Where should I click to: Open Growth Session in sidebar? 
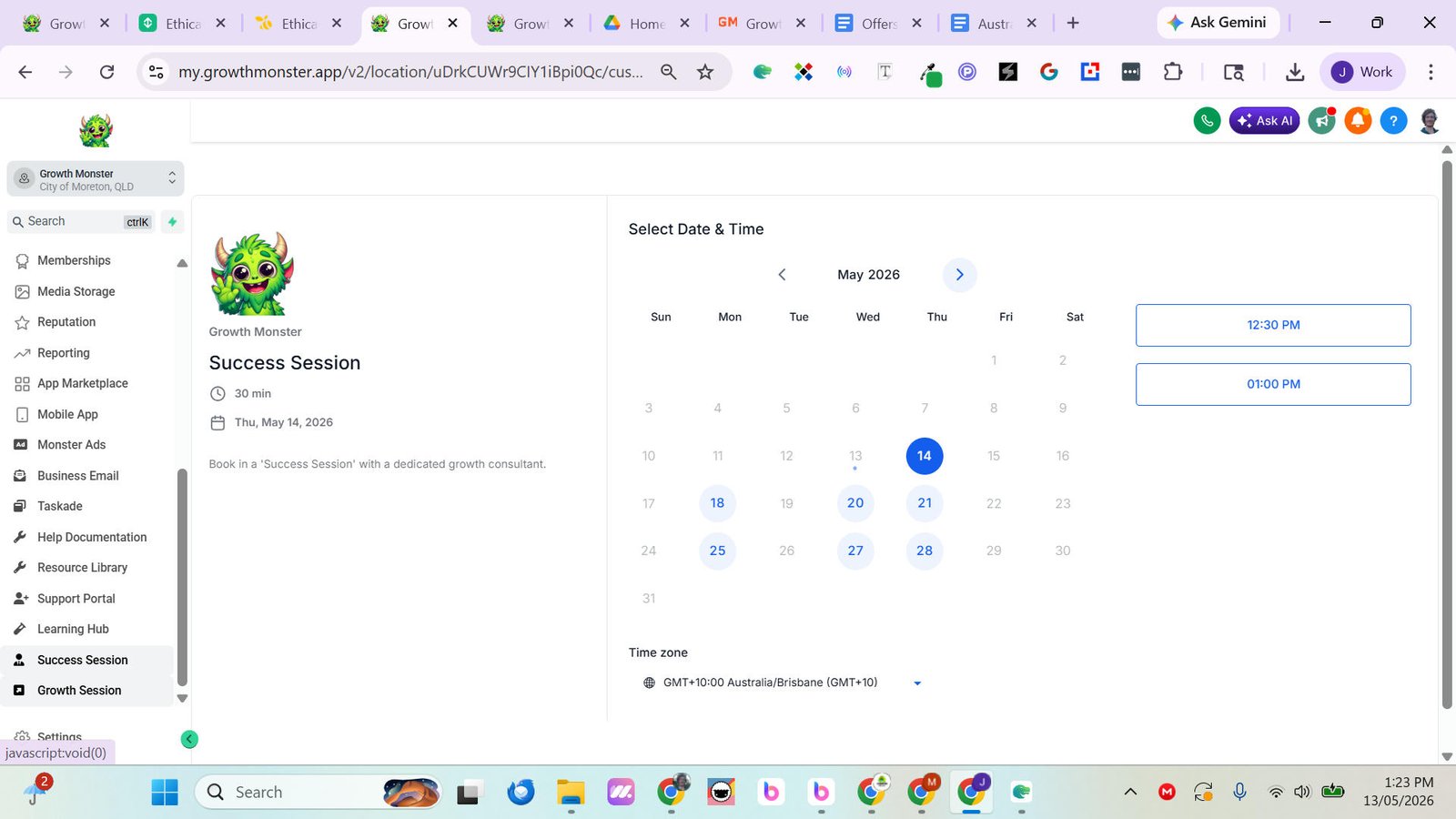[x=79, y=691]
